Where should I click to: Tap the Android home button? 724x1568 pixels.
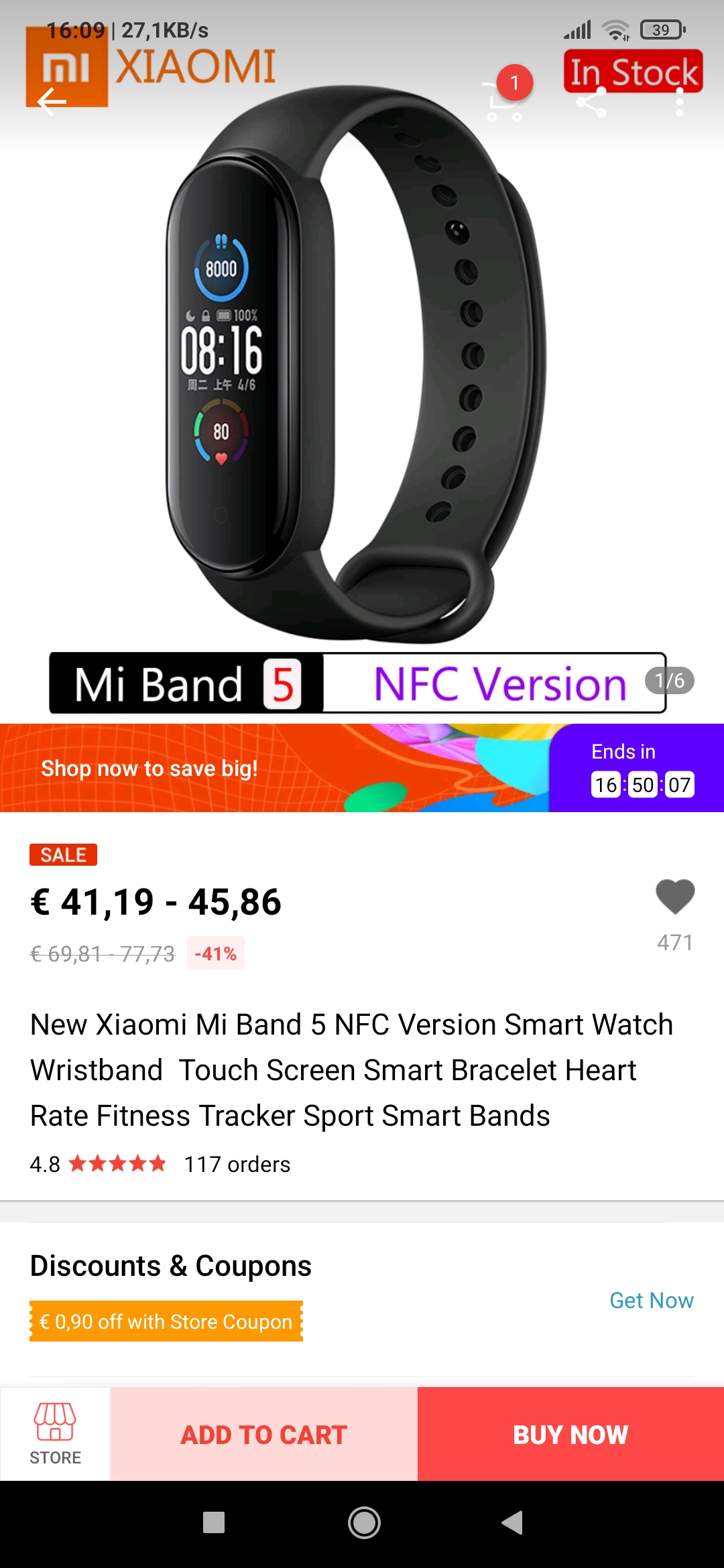coord(364,1522)
